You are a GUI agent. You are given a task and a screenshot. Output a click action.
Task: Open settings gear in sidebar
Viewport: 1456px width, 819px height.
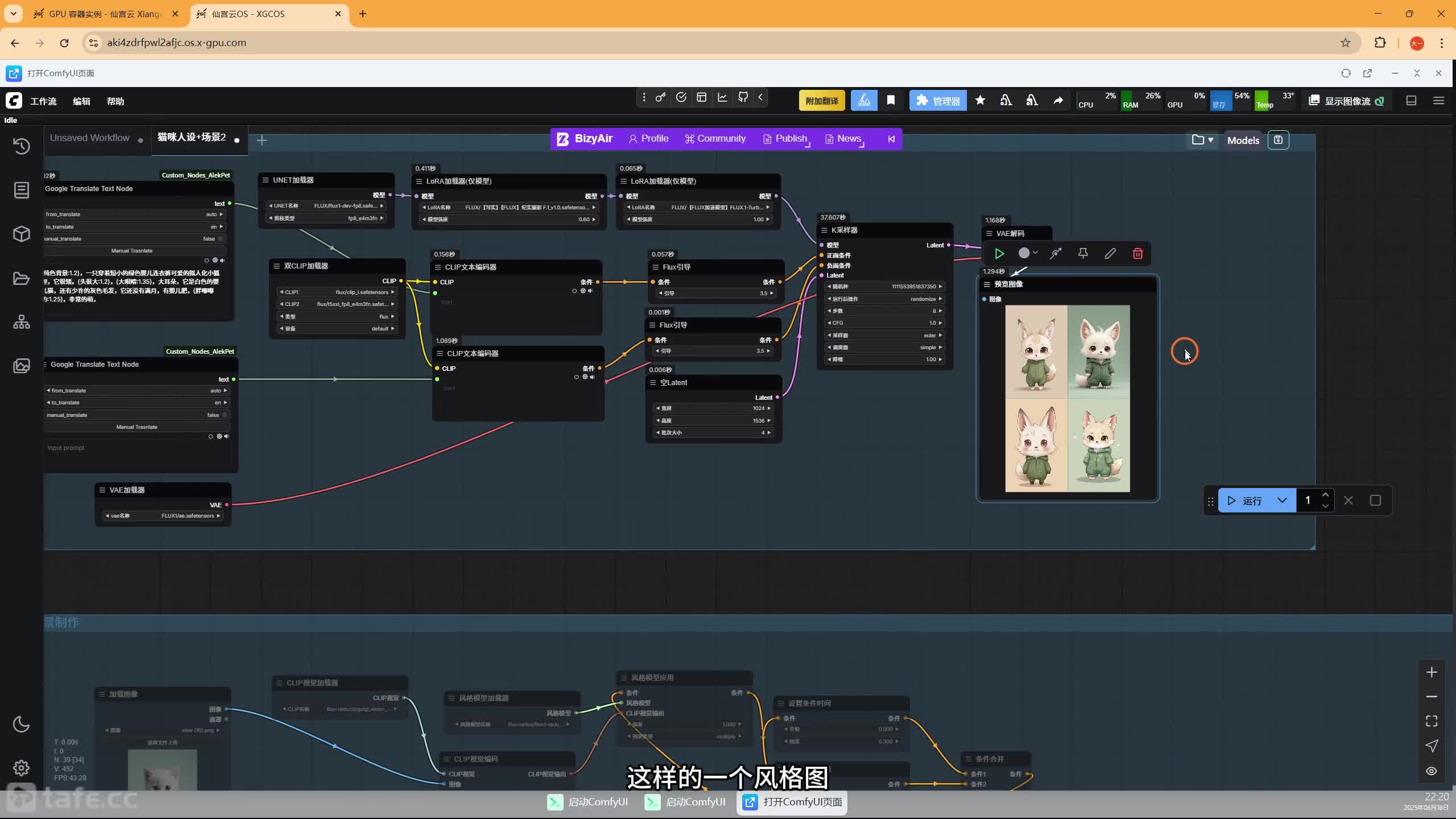tap(22, 768)
